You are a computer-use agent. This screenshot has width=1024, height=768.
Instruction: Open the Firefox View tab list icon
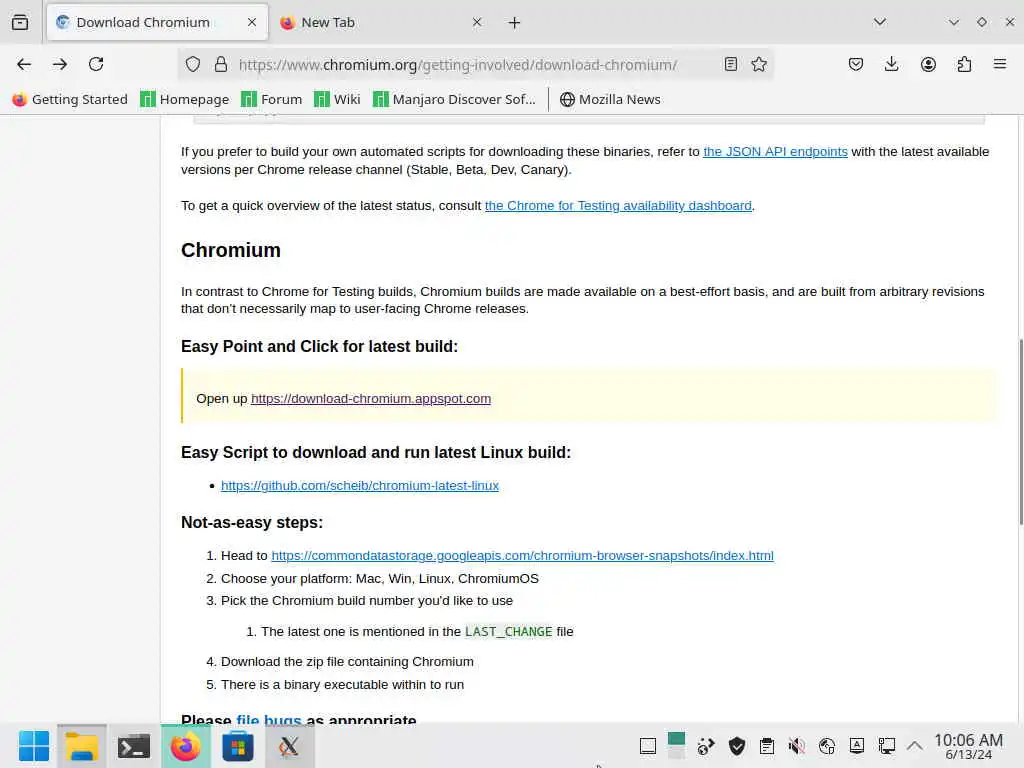[20, 22]
